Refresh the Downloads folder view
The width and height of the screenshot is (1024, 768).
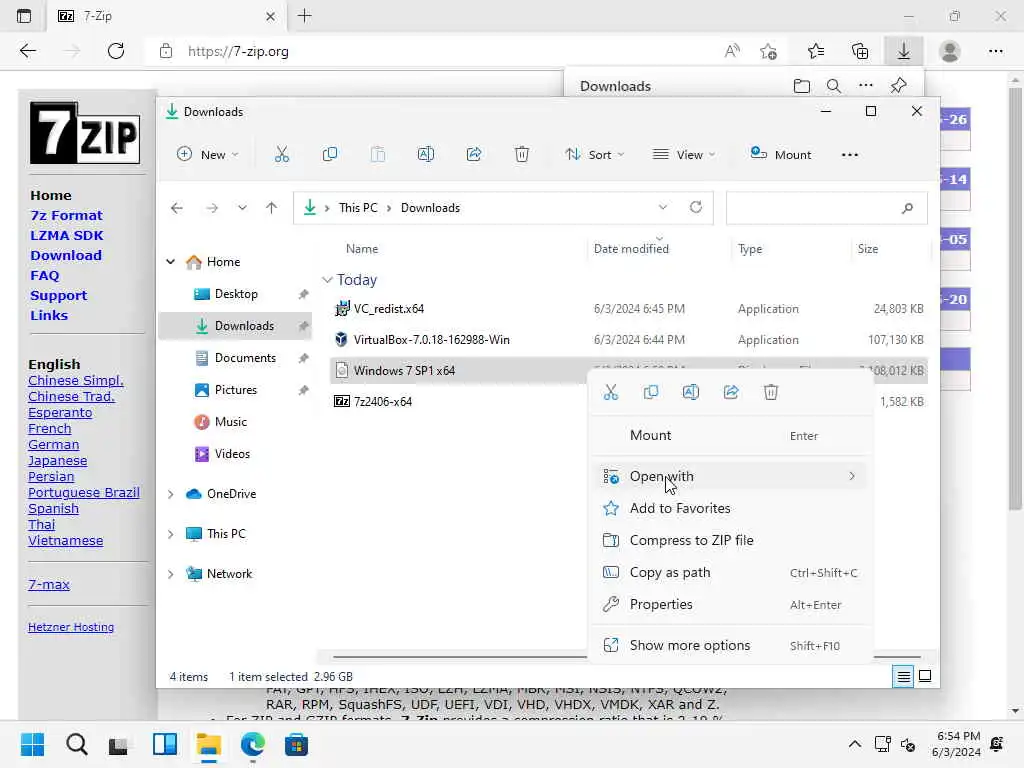tap(696, 207)
